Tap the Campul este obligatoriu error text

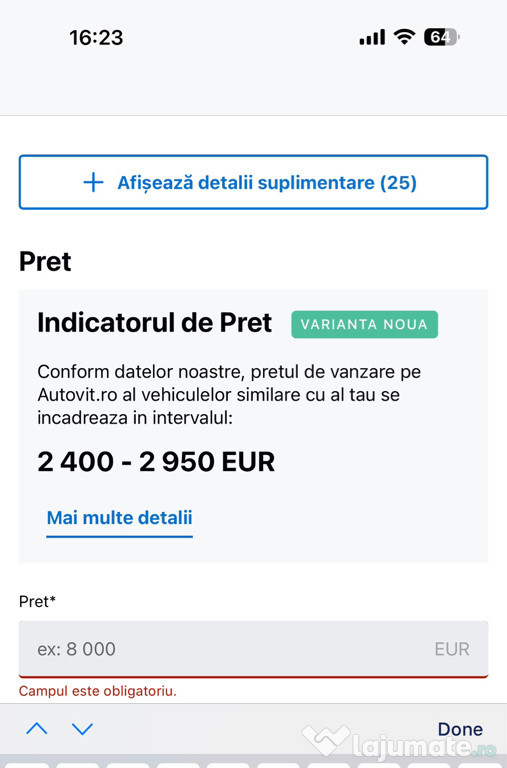coord(97,691)
